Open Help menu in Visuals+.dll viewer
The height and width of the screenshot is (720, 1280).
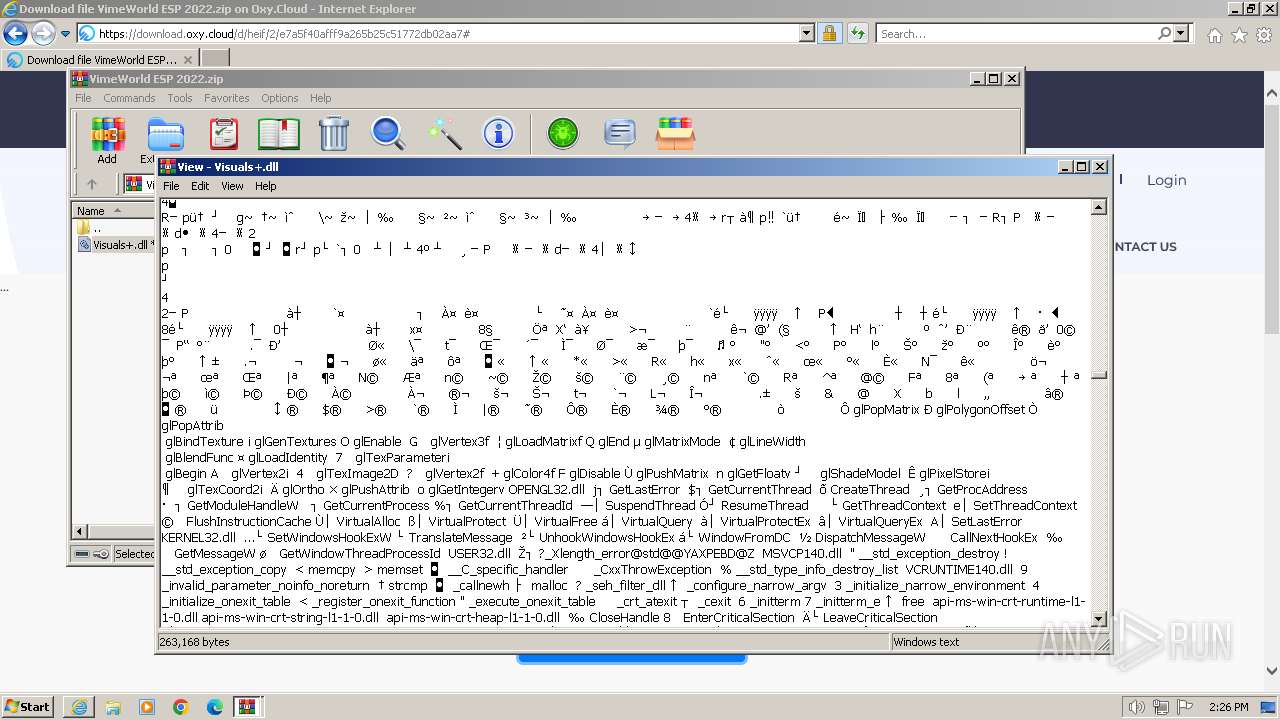pos(265,186)
